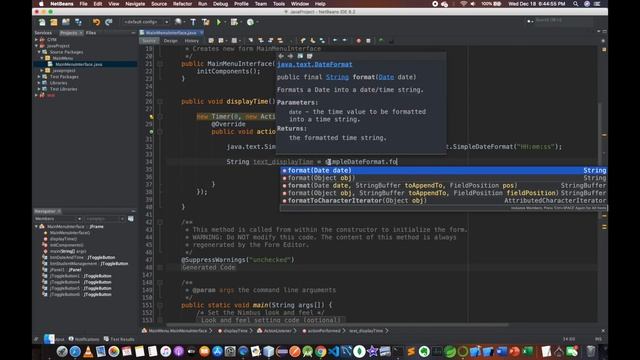Open the Refactor menu
Image resolution: width=640 pixels, height=360 pixels.
pos(182,4)
